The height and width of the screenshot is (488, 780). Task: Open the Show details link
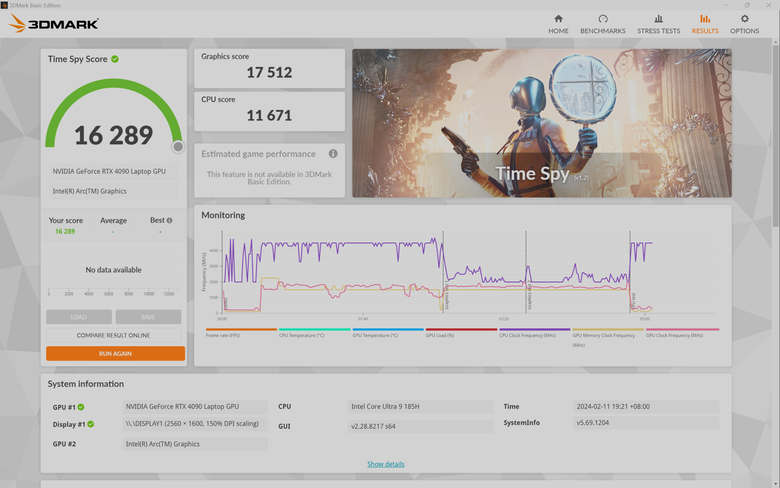(x=386, y=464)
